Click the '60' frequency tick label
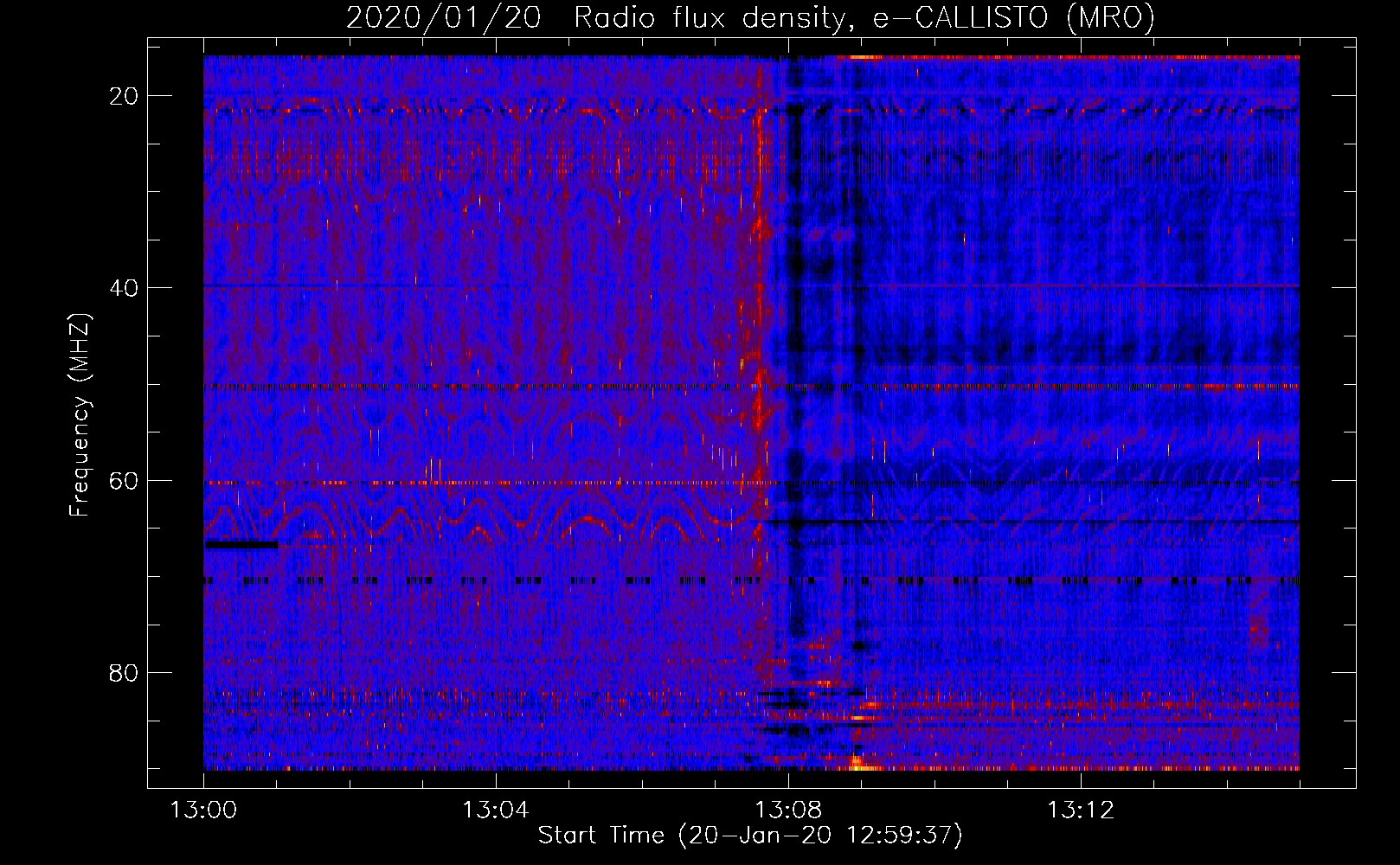This screenshot has width=1400, height=865. [x=124, y=480]
